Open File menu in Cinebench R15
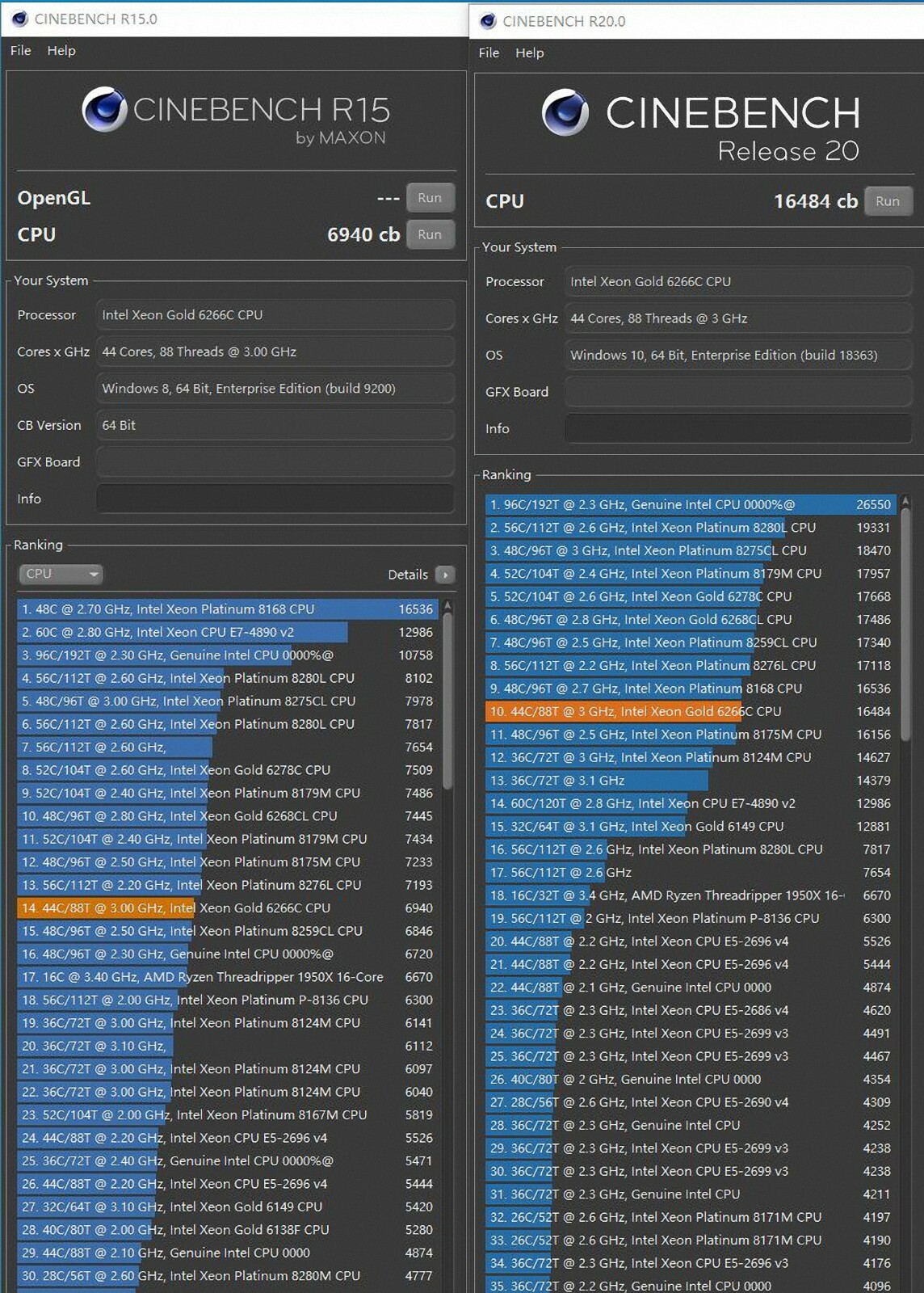 tap(21, 50)
